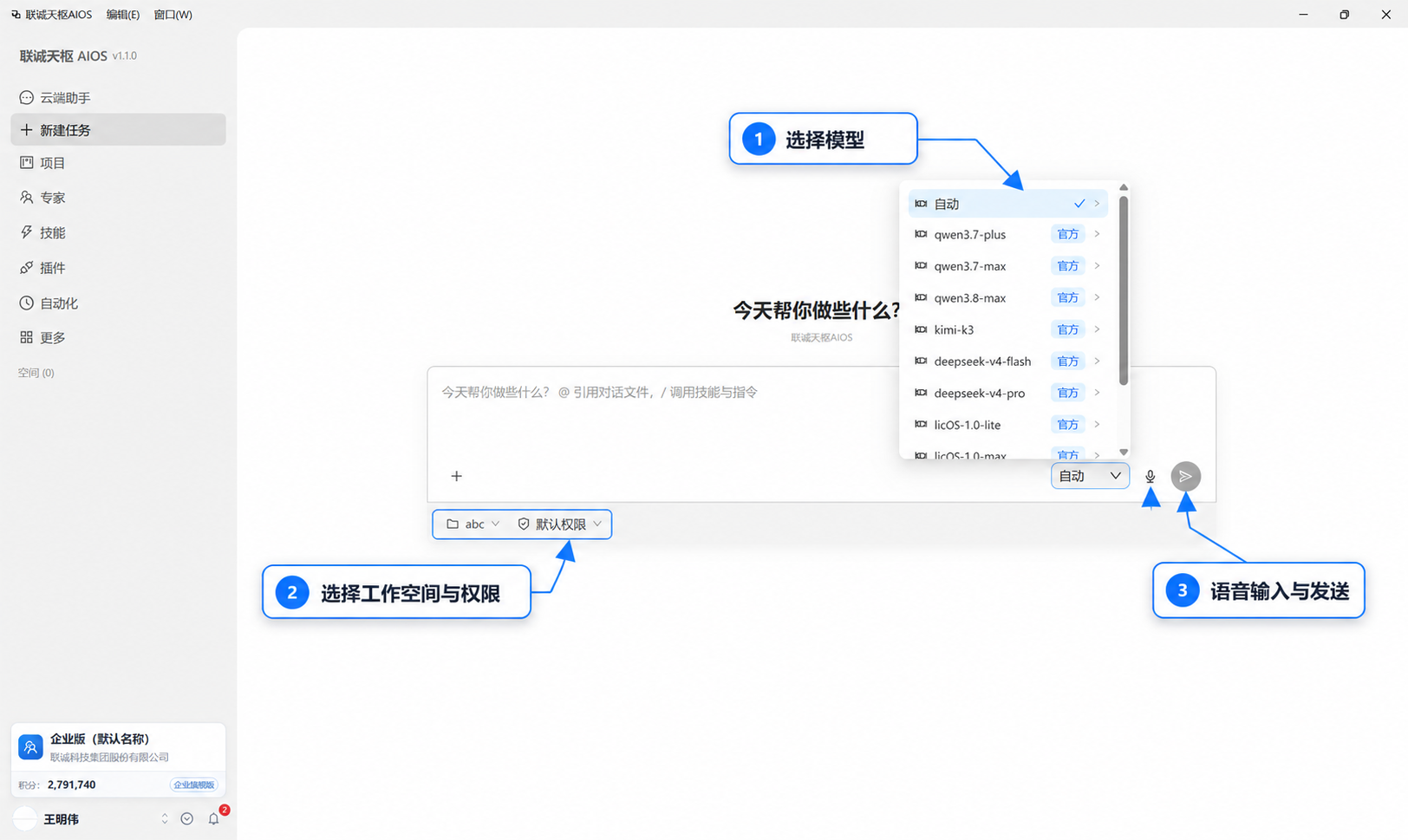Expand the arrow beside kimi-k3
This screenshot has width=1408, height=840.
pyautogui.click(x=1097, y=329)
